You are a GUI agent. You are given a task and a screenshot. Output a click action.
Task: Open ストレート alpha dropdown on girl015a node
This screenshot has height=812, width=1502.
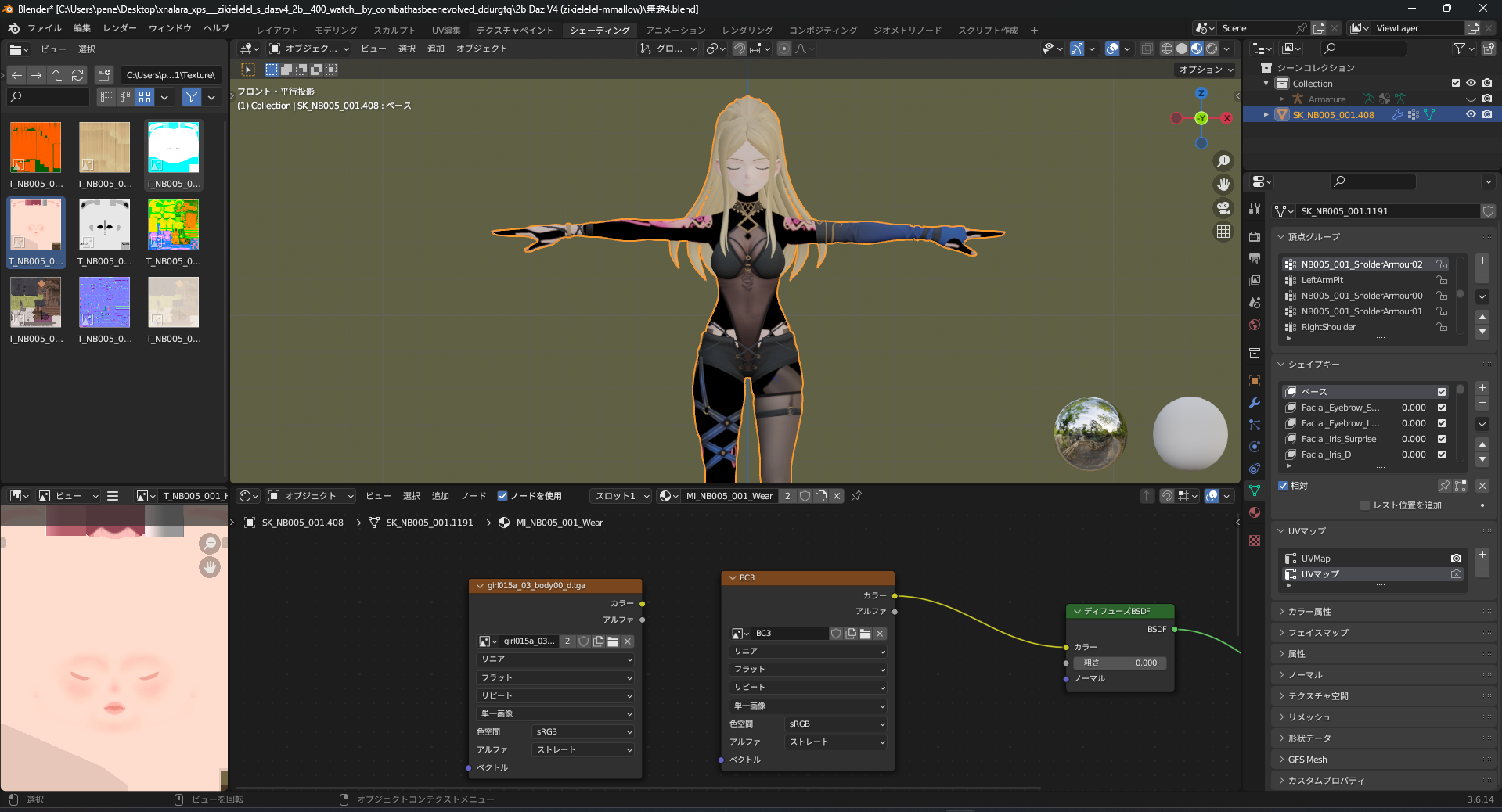click(583, 750)
